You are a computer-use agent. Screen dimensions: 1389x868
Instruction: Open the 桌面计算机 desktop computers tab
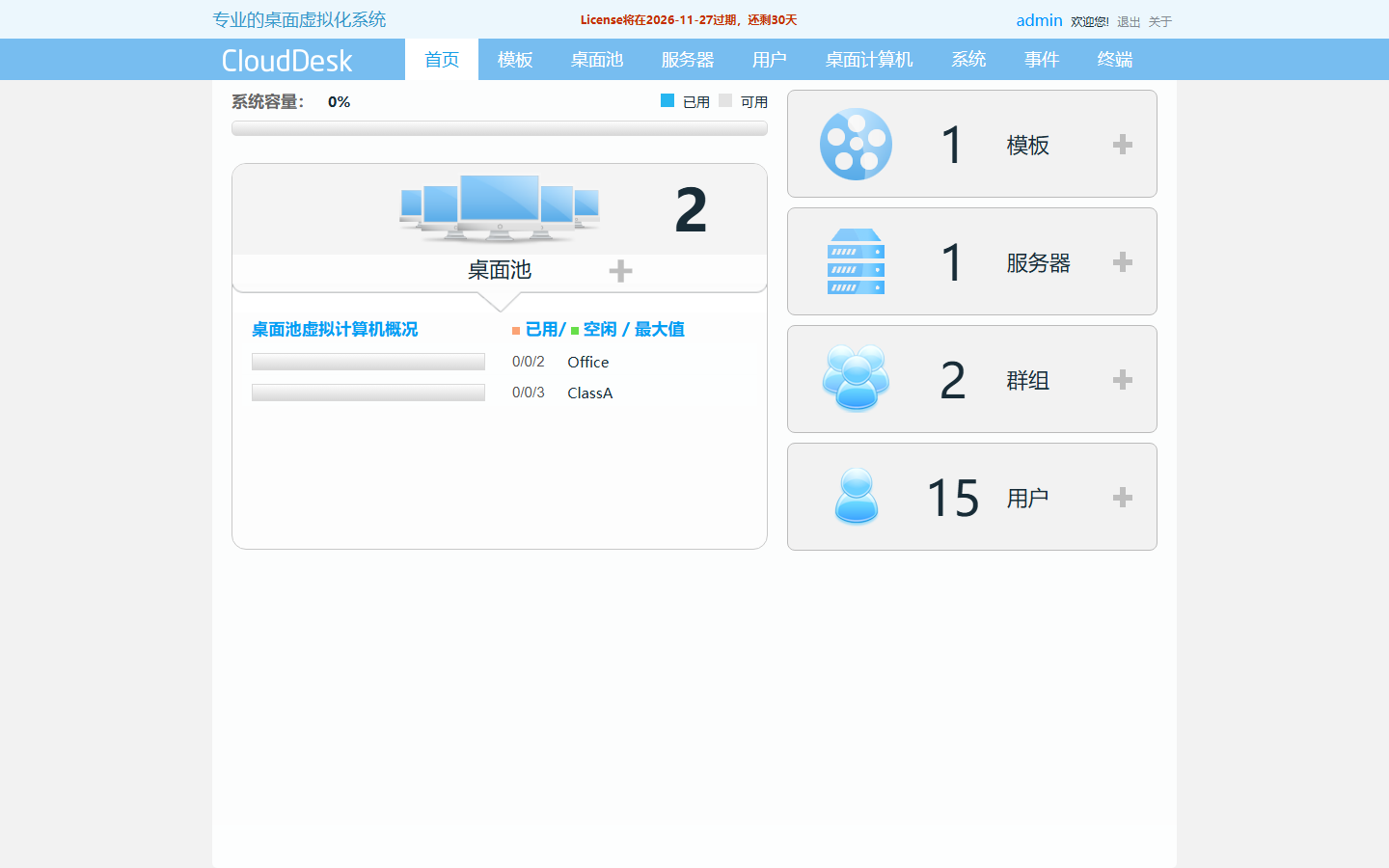click(x=869, y=60)
